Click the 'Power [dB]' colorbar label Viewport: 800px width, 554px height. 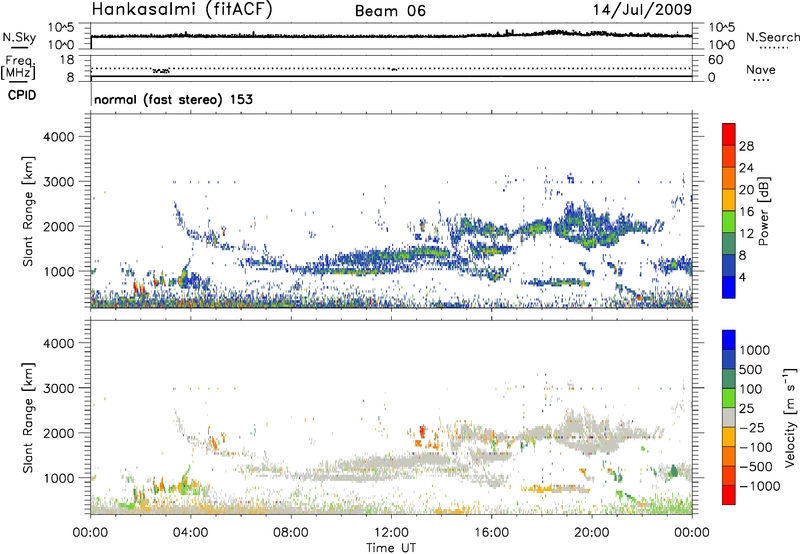point(763,211)
